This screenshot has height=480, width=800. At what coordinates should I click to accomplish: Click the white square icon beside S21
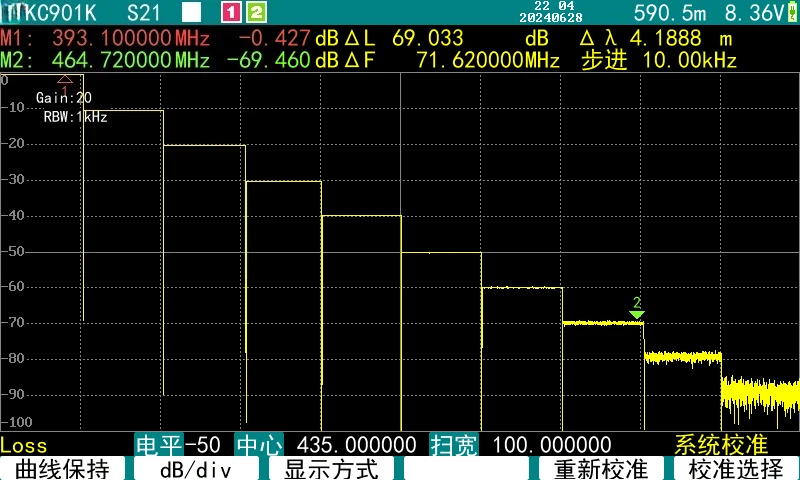(x=191, y=13)
